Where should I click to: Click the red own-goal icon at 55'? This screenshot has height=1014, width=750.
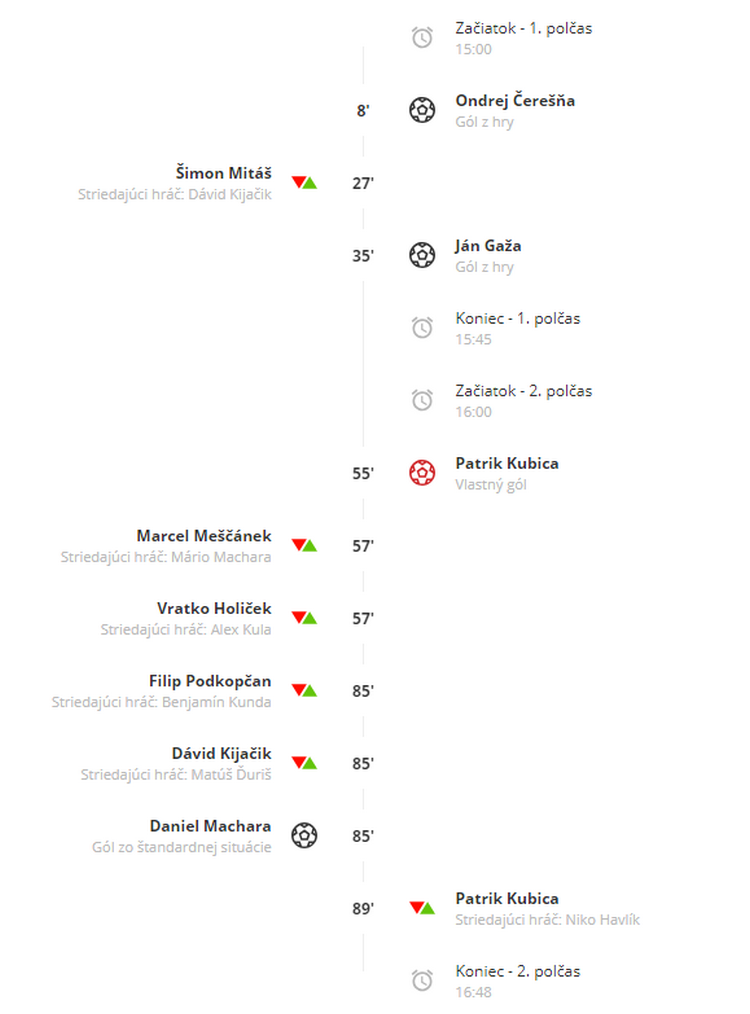[x=422, y=473]
